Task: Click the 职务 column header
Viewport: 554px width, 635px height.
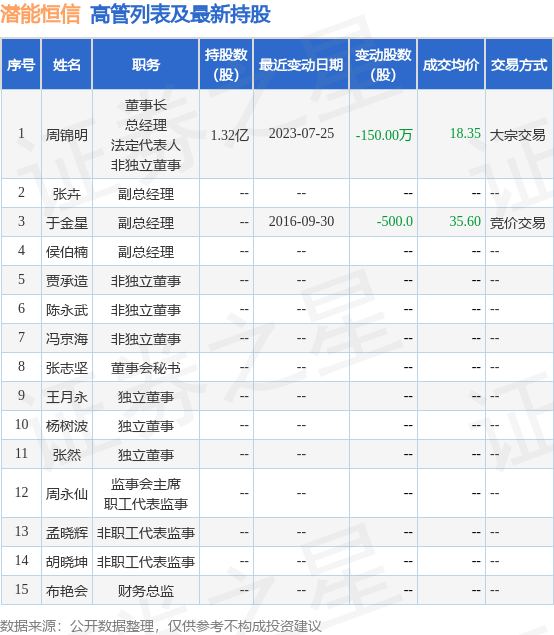Action: pos(146,64)
